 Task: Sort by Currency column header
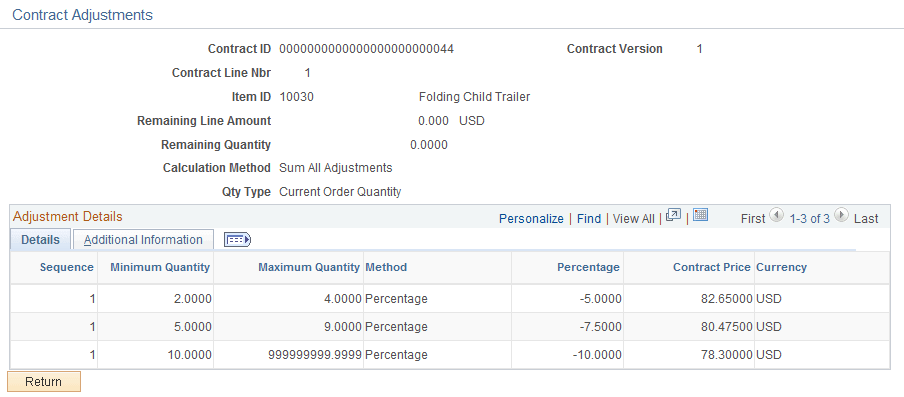pos(781,267)
